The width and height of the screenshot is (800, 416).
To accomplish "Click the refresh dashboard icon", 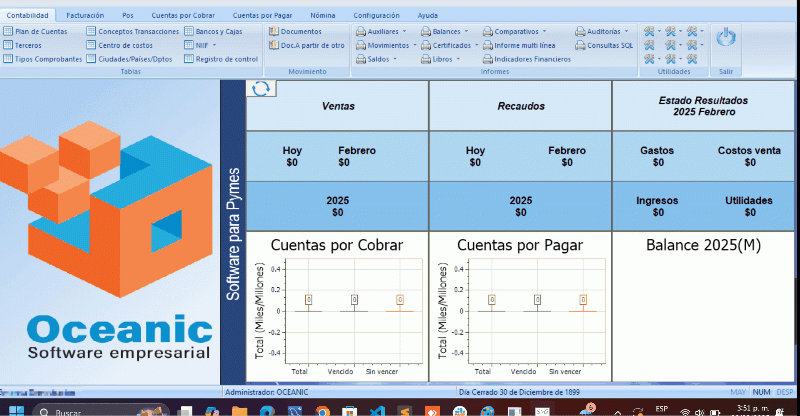I will (261, 89).
